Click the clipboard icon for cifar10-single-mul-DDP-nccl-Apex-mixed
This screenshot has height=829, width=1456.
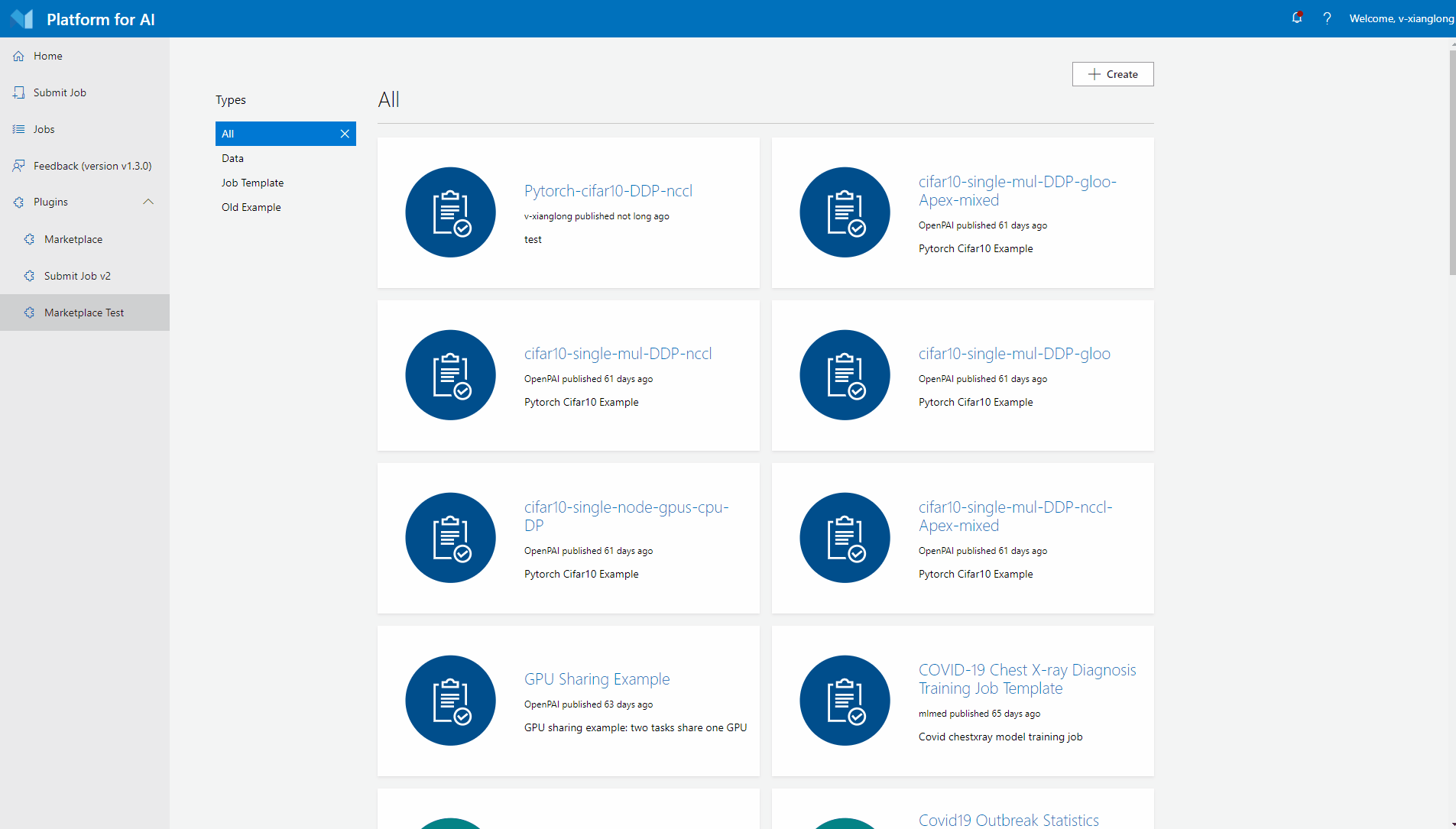(845, 538)
